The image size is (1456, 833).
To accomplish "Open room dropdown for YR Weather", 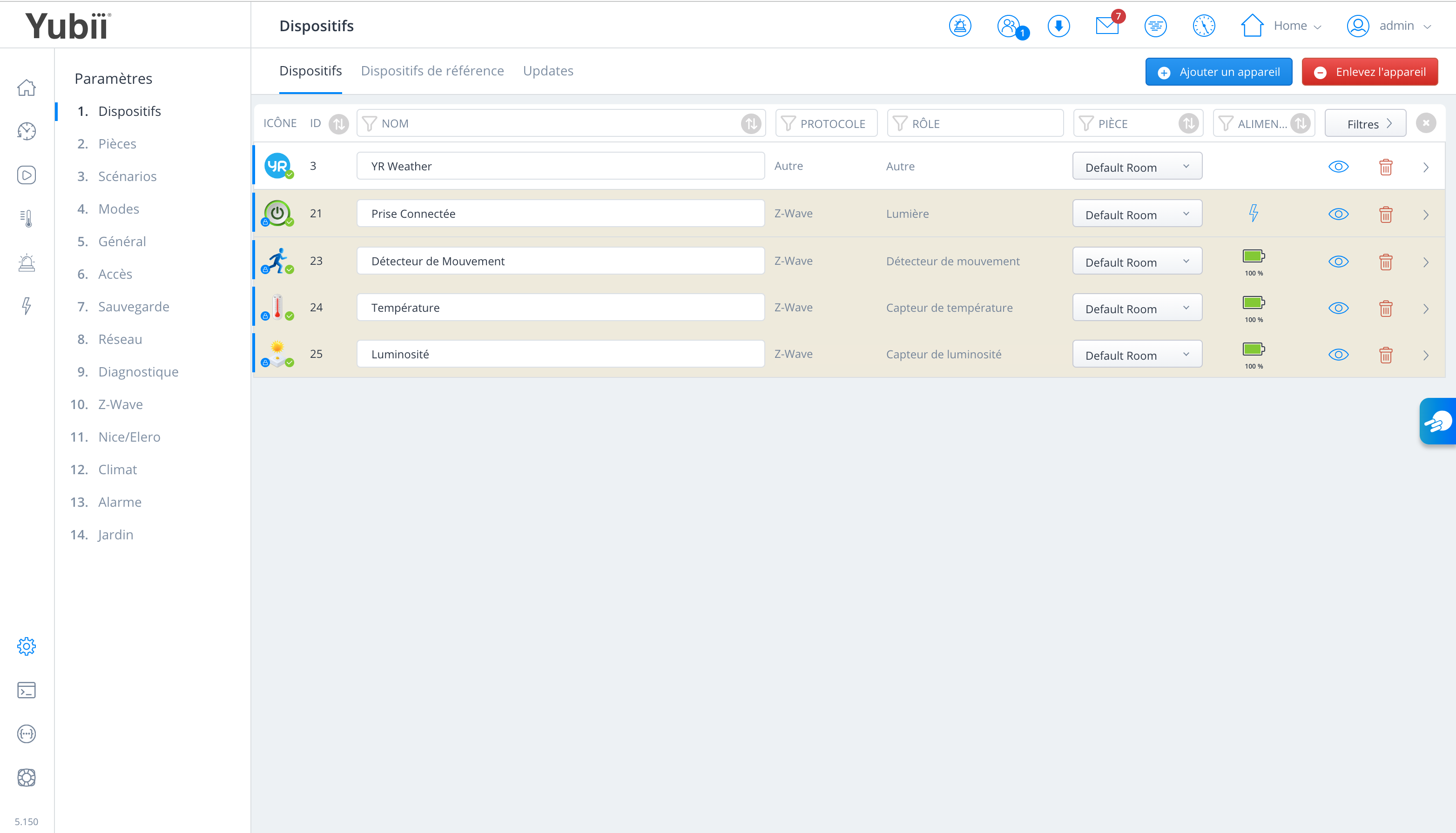I will tap(1137, 167).
